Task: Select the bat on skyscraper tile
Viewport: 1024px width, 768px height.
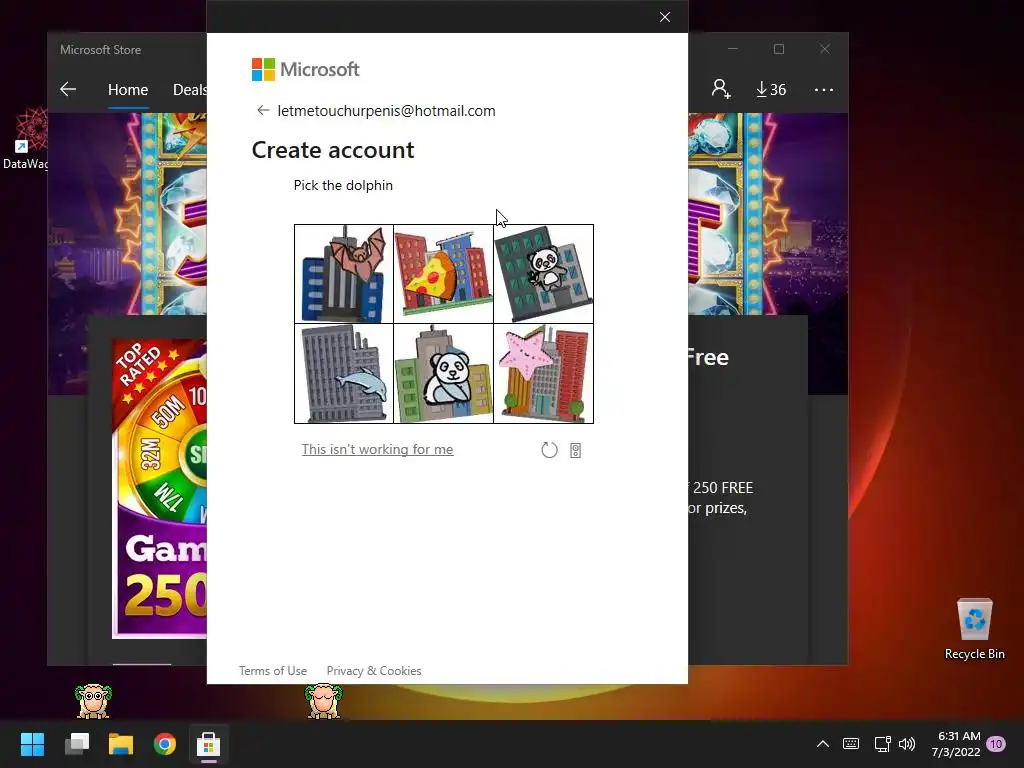Action: (344, 274)
